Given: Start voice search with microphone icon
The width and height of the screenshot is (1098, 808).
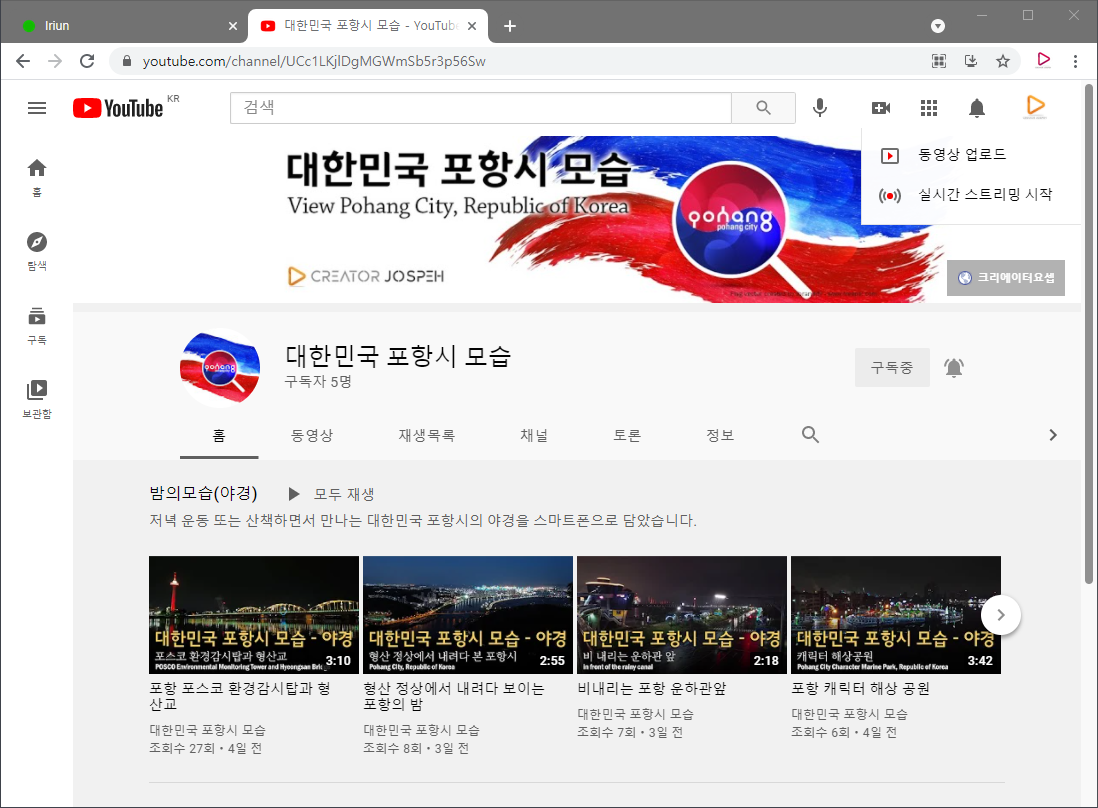Looking at the screenshot, I should tap(820, 108).
